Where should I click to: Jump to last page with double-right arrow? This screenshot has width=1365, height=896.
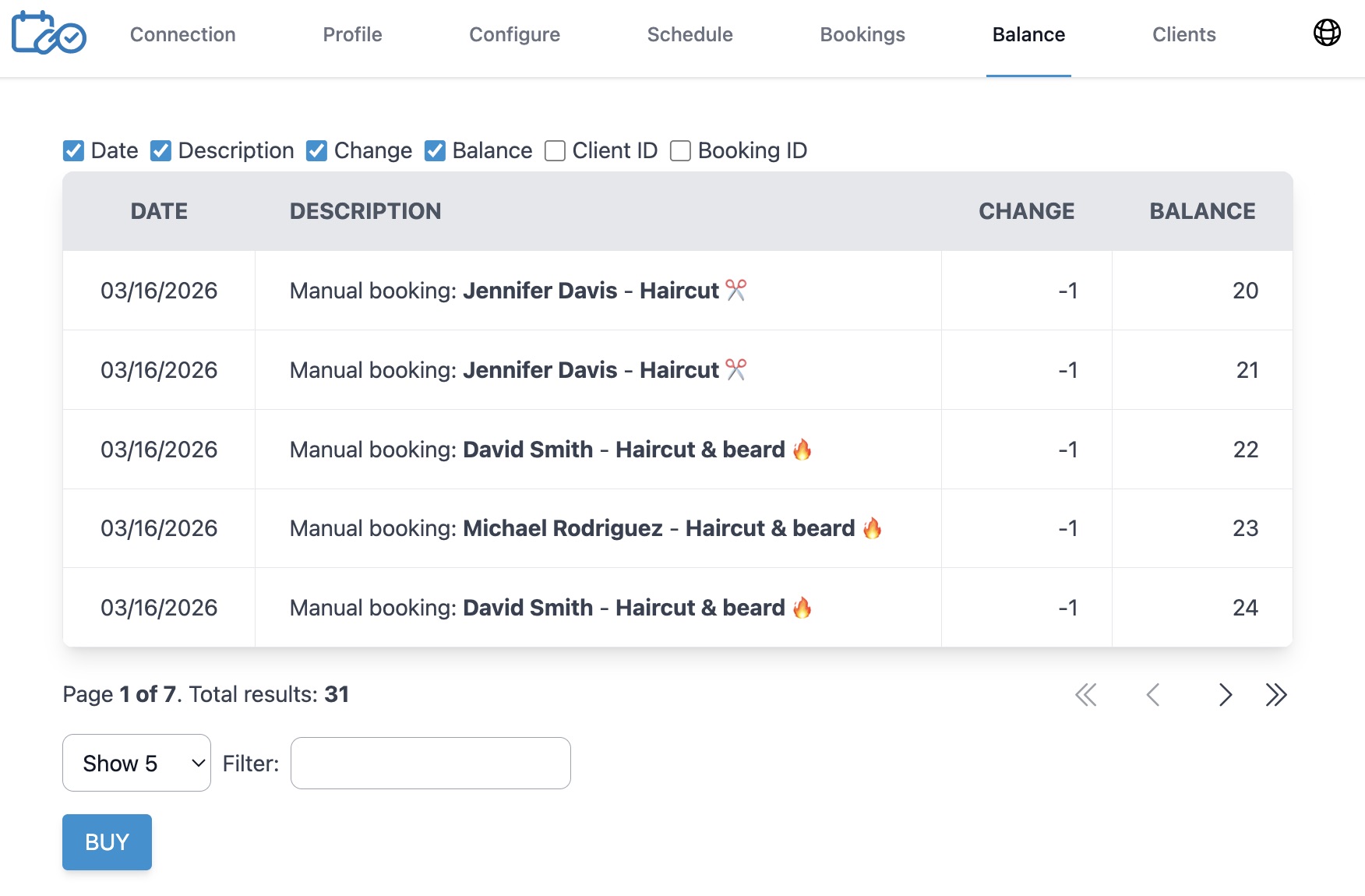pyautogui.click(x=1276, y=694)
